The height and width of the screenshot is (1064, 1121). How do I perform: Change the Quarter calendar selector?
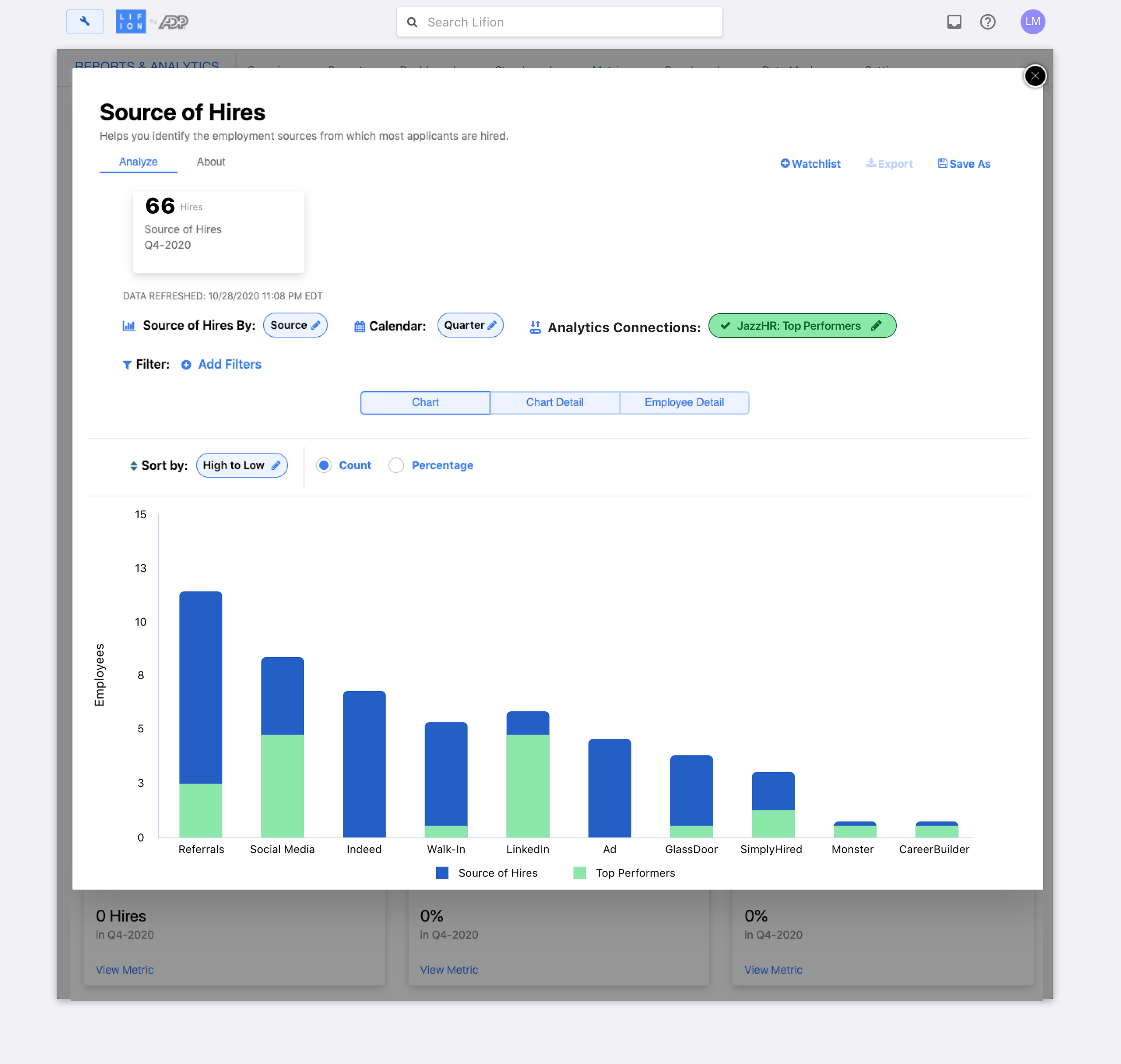pos(469,326)
